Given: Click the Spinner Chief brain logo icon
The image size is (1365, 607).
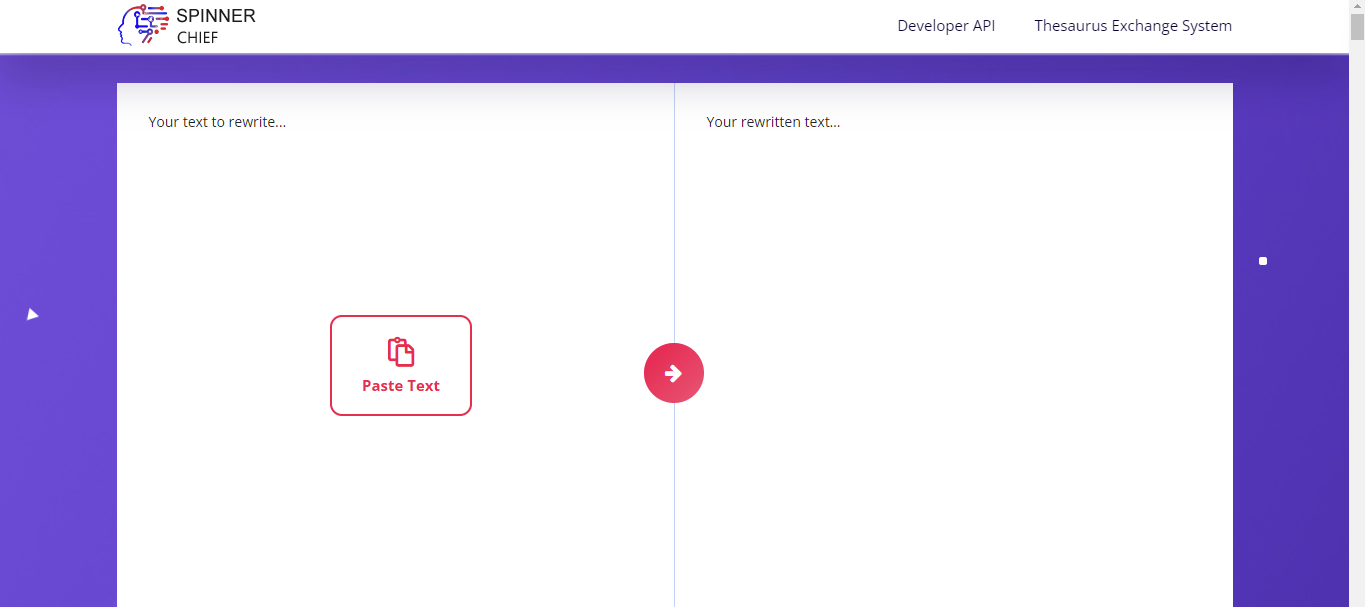Looking at the screenshot, I should (143, 25).
